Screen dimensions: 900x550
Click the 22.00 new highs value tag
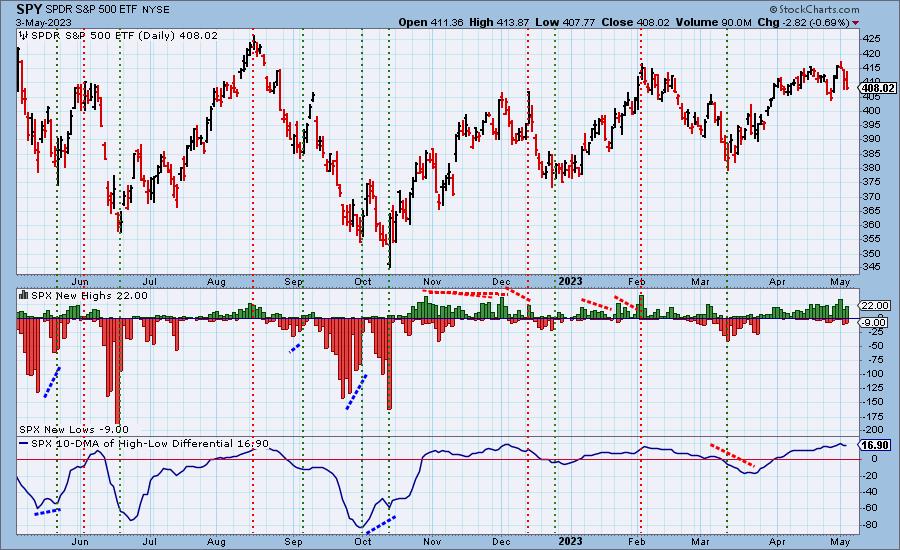click(874, 305)
